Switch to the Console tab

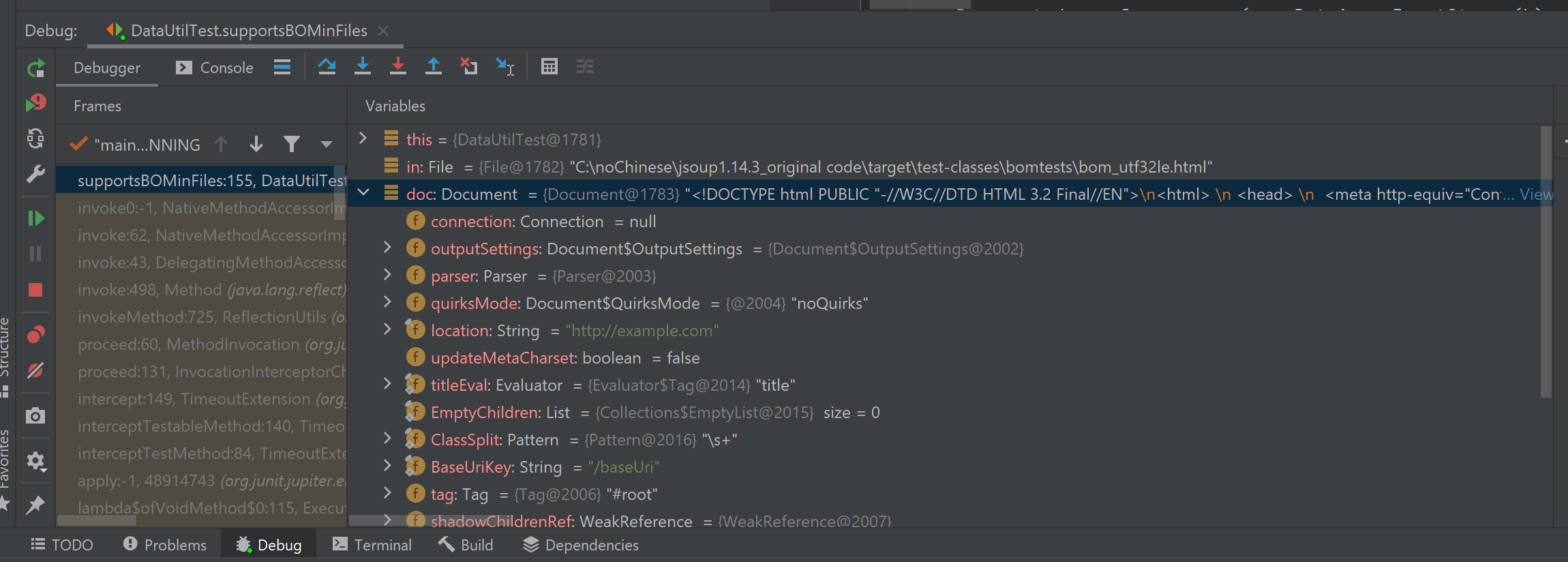pos(215,68)
